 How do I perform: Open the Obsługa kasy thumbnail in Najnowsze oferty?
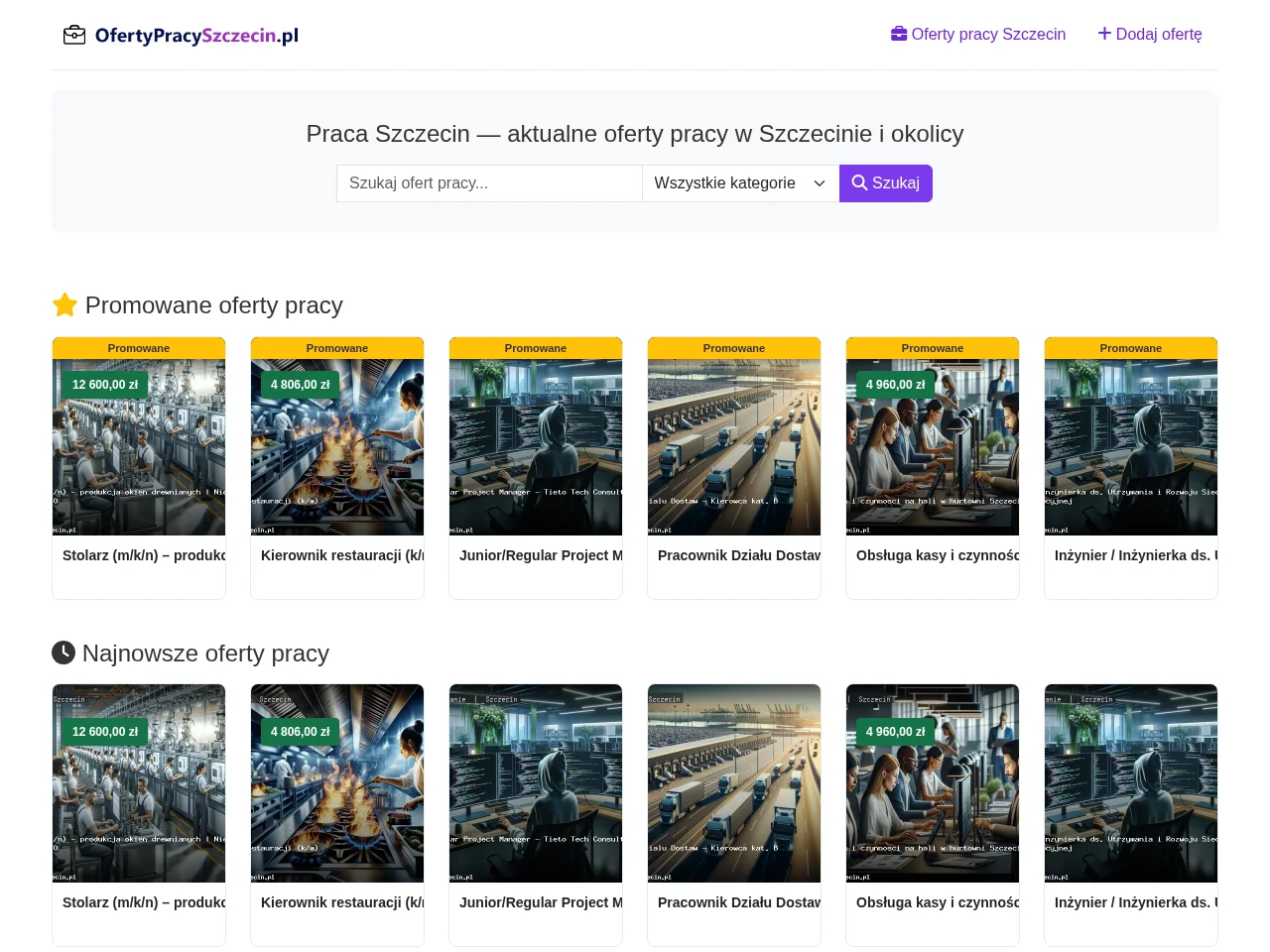[x=933, y=783]
